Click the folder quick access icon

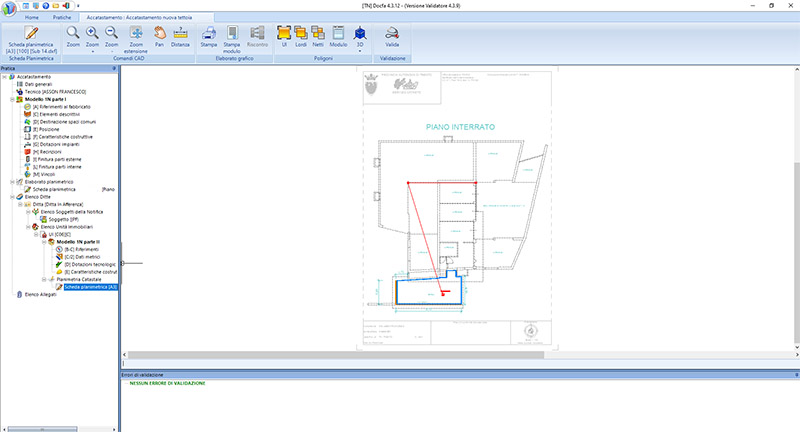click(x=56, y=6)
